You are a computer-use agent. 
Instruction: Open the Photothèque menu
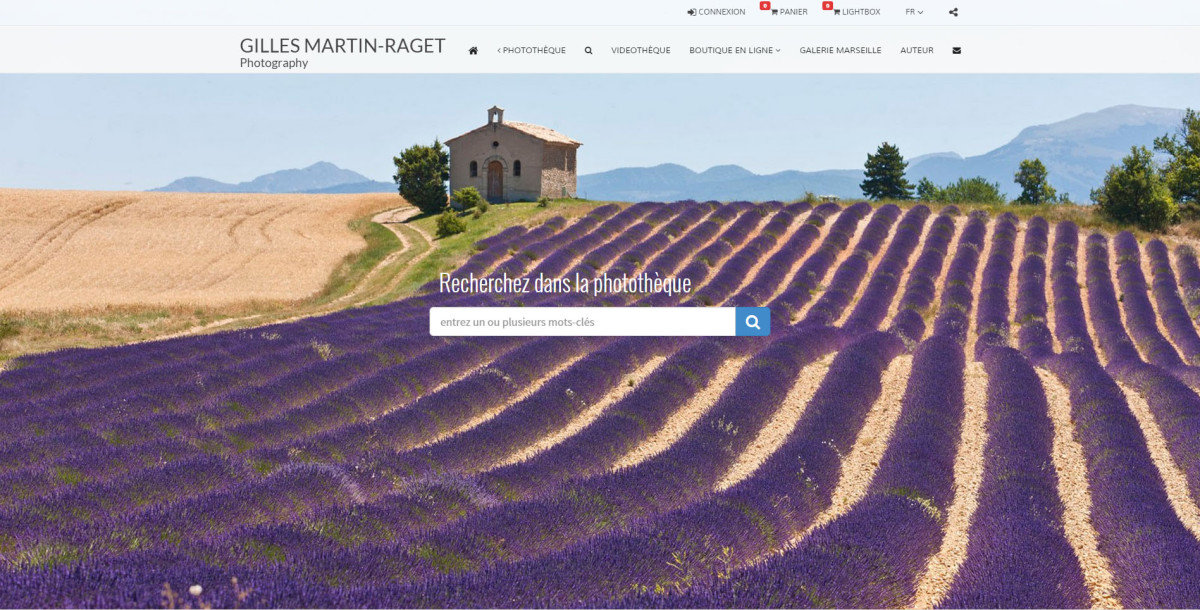[x=531, y=50]
